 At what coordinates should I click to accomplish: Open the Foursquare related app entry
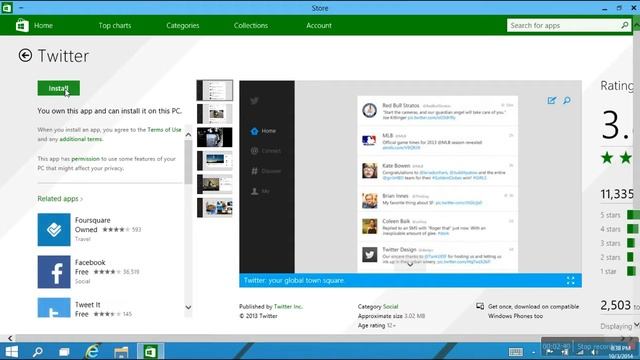coord(93,220)
